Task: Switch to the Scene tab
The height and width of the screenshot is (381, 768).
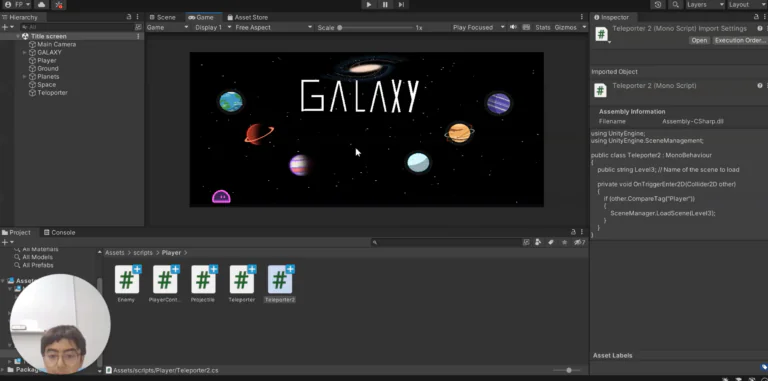Action: pos(163,17)
